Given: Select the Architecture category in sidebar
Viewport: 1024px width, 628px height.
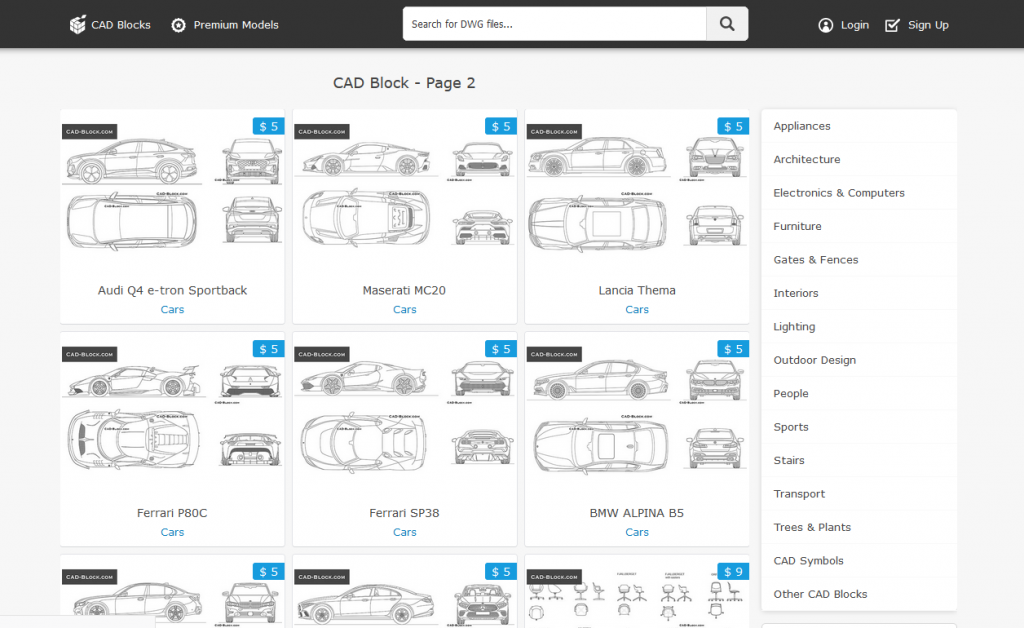Looking at the screenshot, I should click(807, 160).
